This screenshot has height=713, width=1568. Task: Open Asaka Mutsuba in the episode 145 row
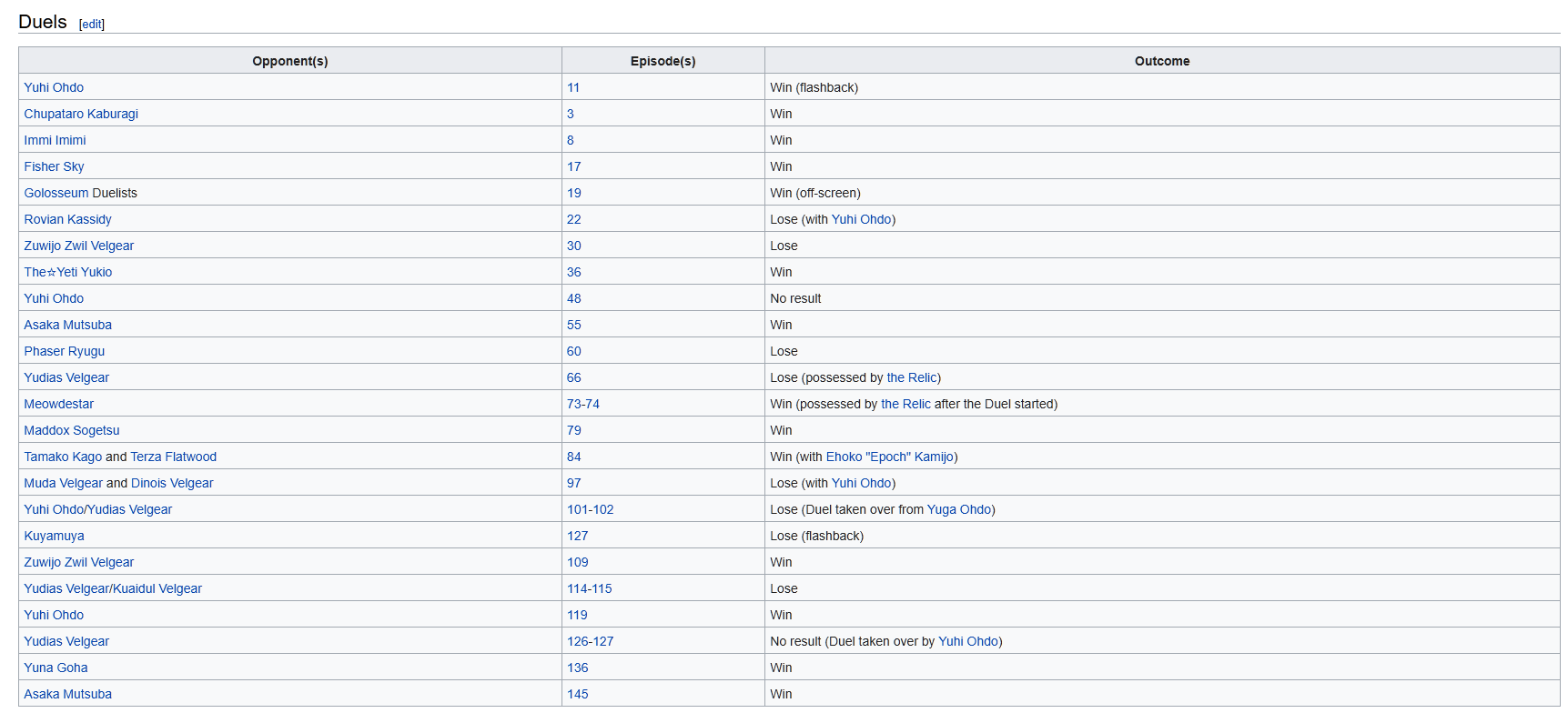click(68, 694)
